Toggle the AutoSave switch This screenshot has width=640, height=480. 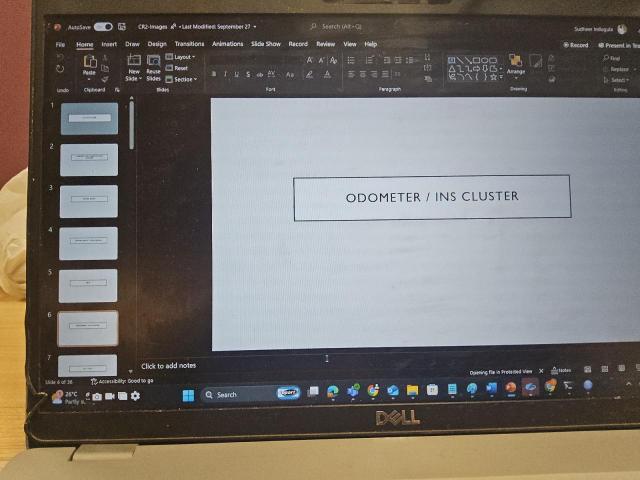coord(103,27)
